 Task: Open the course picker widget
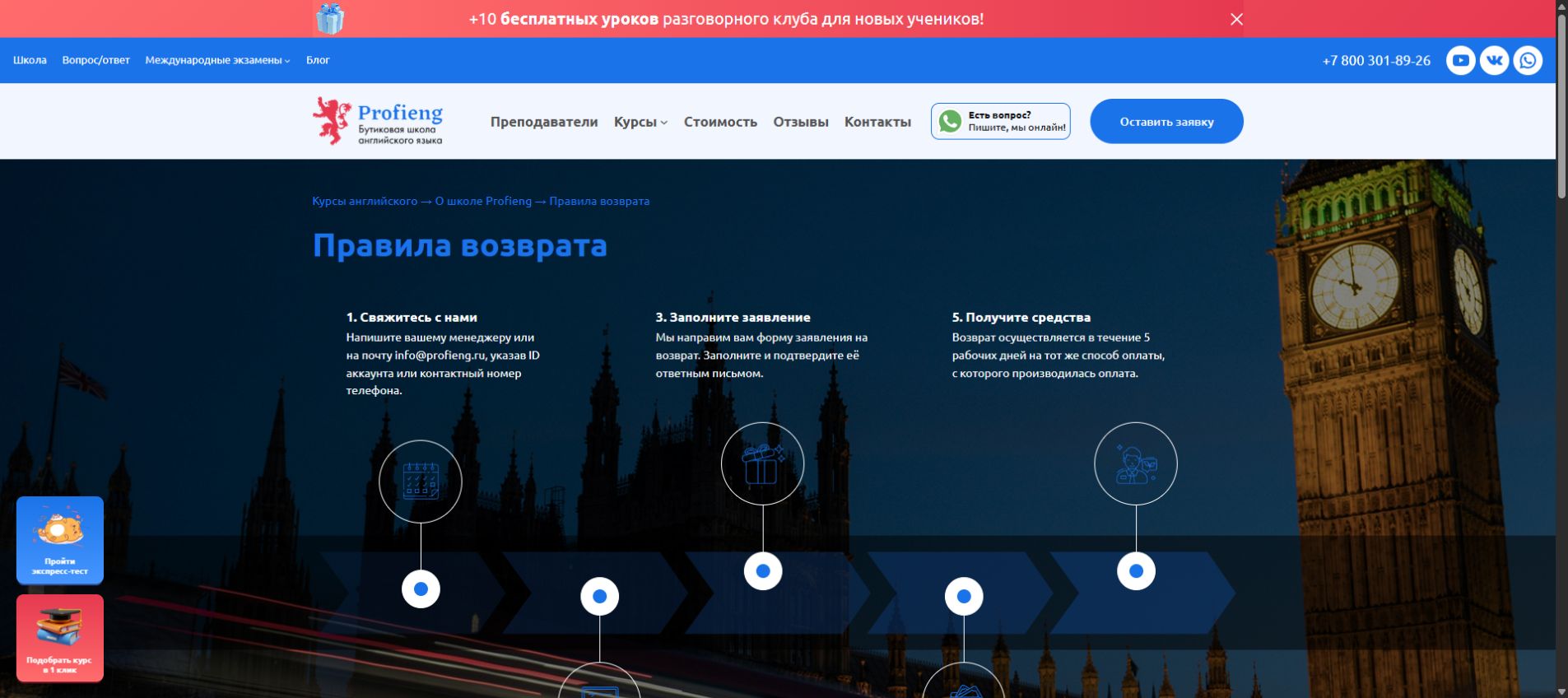coord(60,638)
